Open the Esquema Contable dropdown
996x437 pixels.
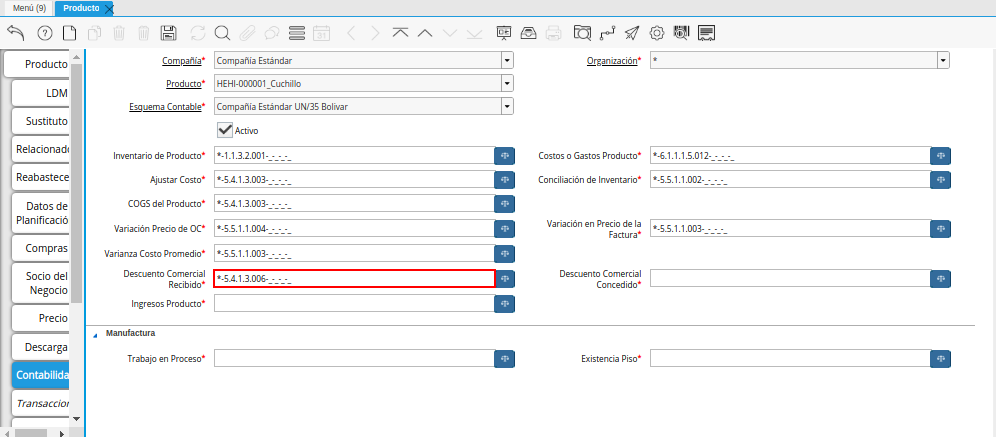(507, 105)
